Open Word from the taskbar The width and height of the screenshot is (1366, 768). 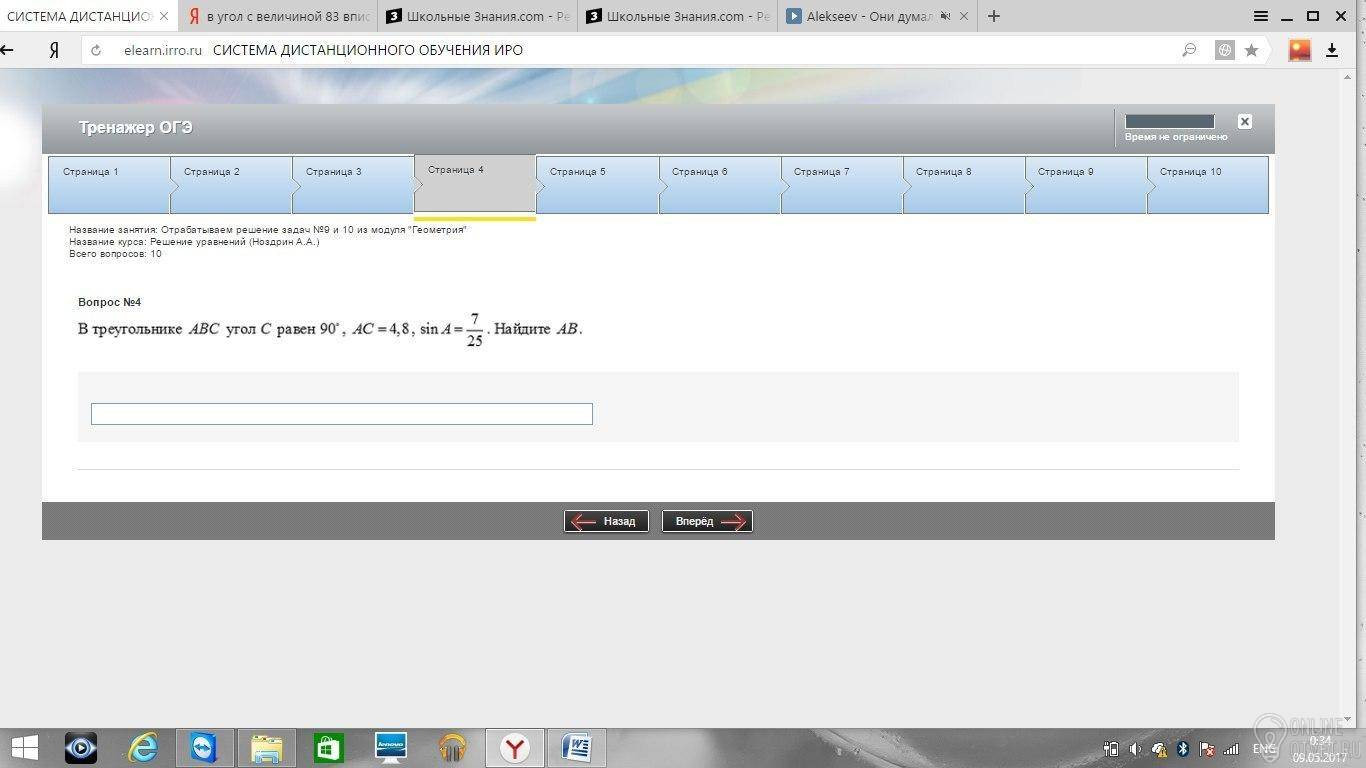[x=577, y=747]
